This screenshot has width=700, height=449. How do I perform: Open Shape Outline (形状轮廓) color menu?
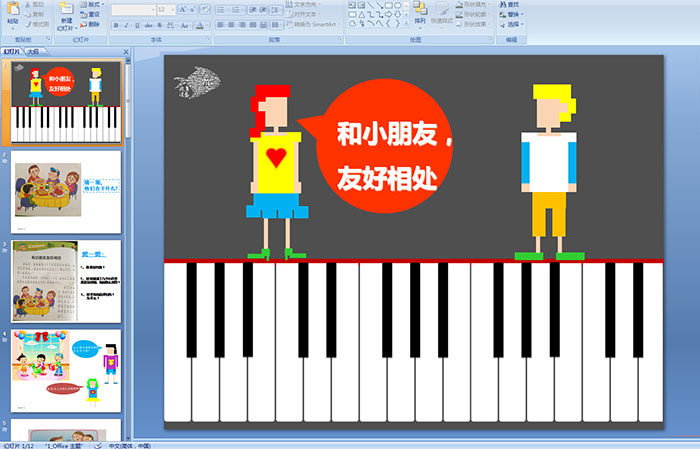point(473,14)
